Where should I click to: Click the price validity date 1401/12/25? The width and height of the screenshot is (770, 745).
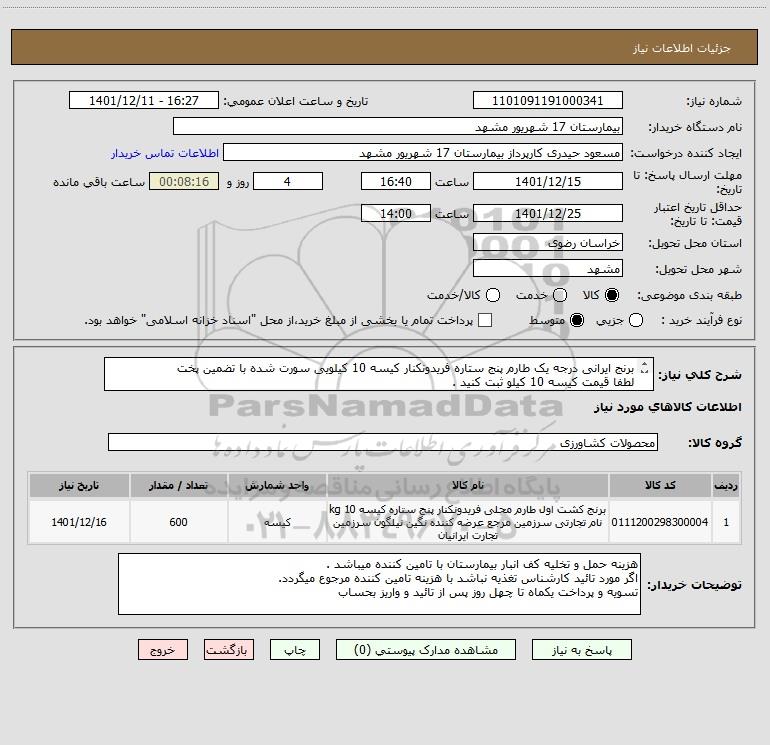click(x=548, y=213)
